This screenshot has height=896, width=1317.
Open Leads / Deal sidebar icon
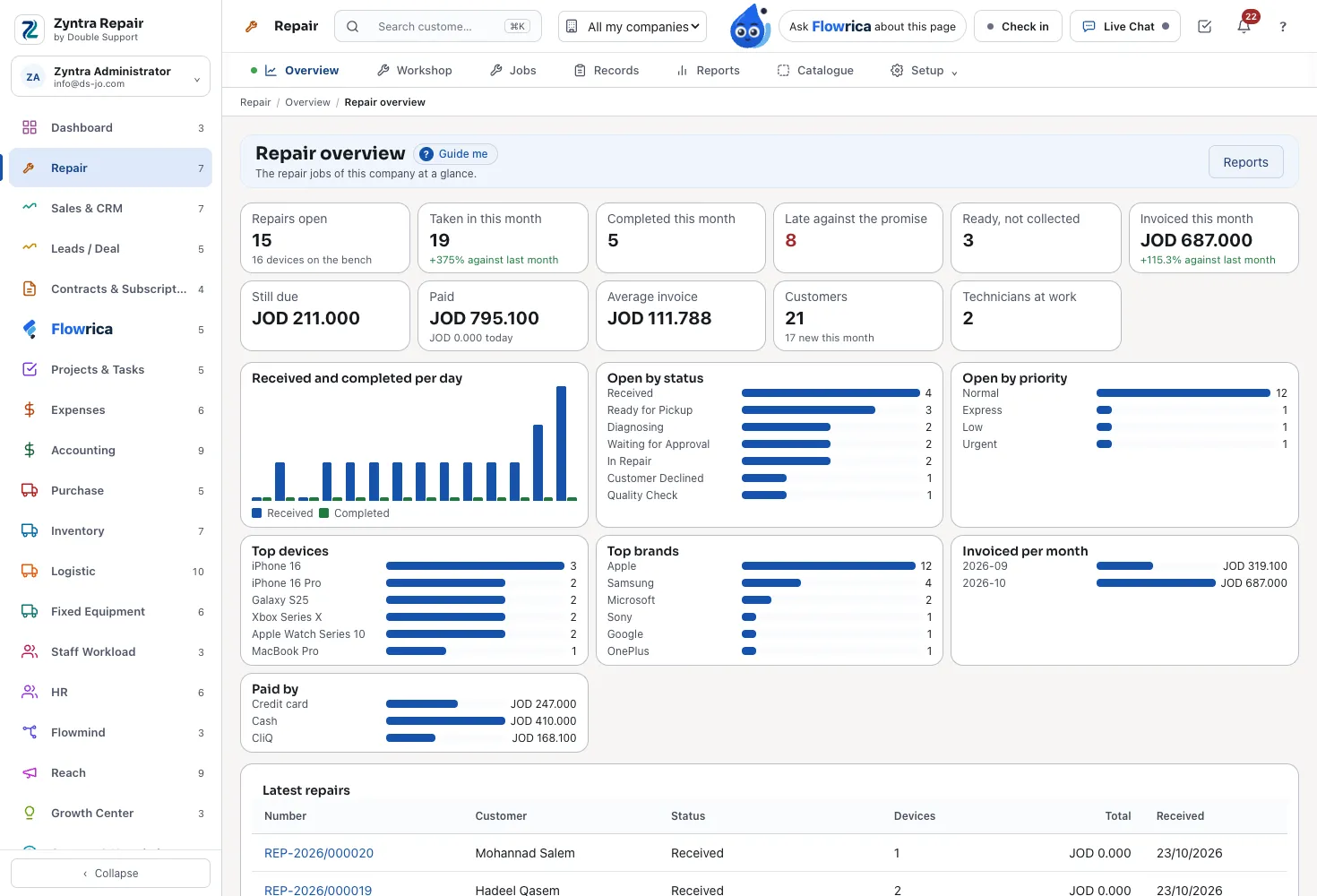pyautogui.click(x=30, y=248)
